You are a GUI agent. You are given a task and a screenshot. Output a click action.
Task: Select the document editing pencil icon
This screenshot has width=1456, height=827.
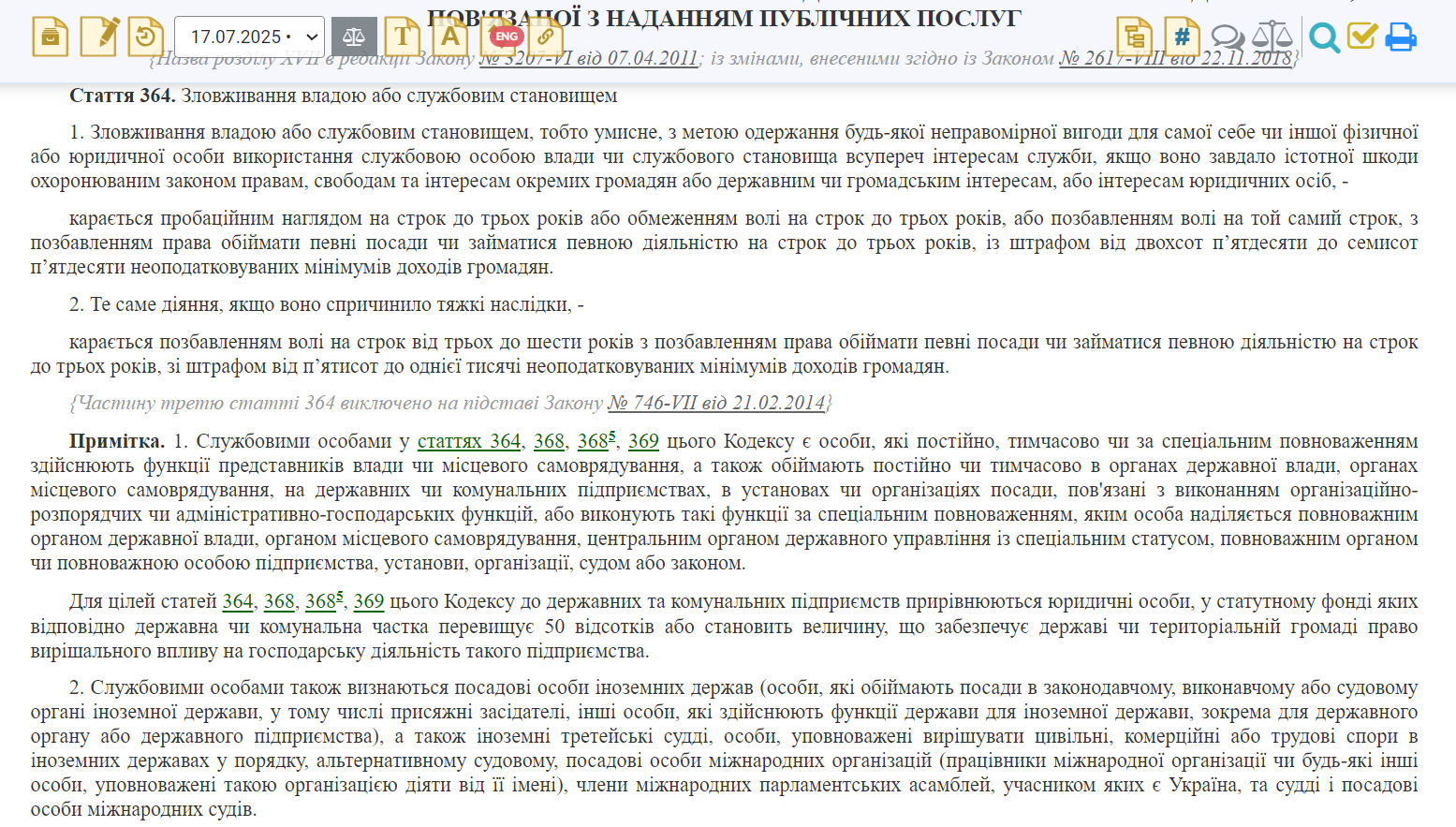pyautogui.click(x=99, y=36)
